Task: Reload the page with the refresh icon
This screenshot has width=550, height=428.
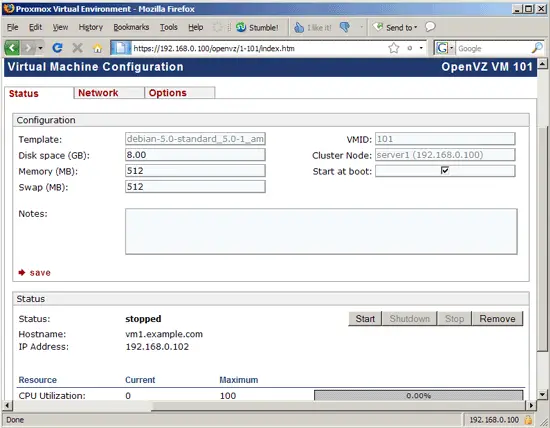Action: click(58, 48)
